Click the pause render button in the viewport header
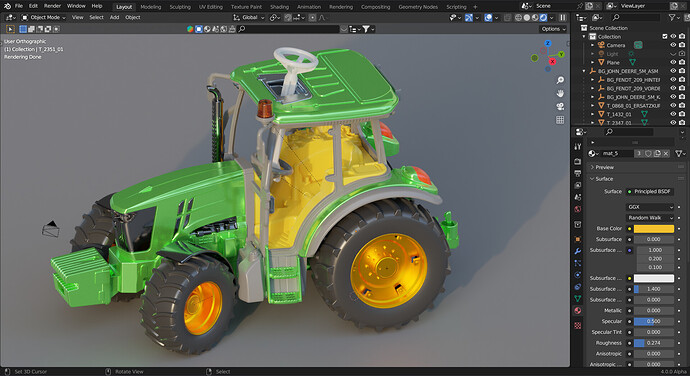Viewport: 690px width, 376px height. pos(562,18)
